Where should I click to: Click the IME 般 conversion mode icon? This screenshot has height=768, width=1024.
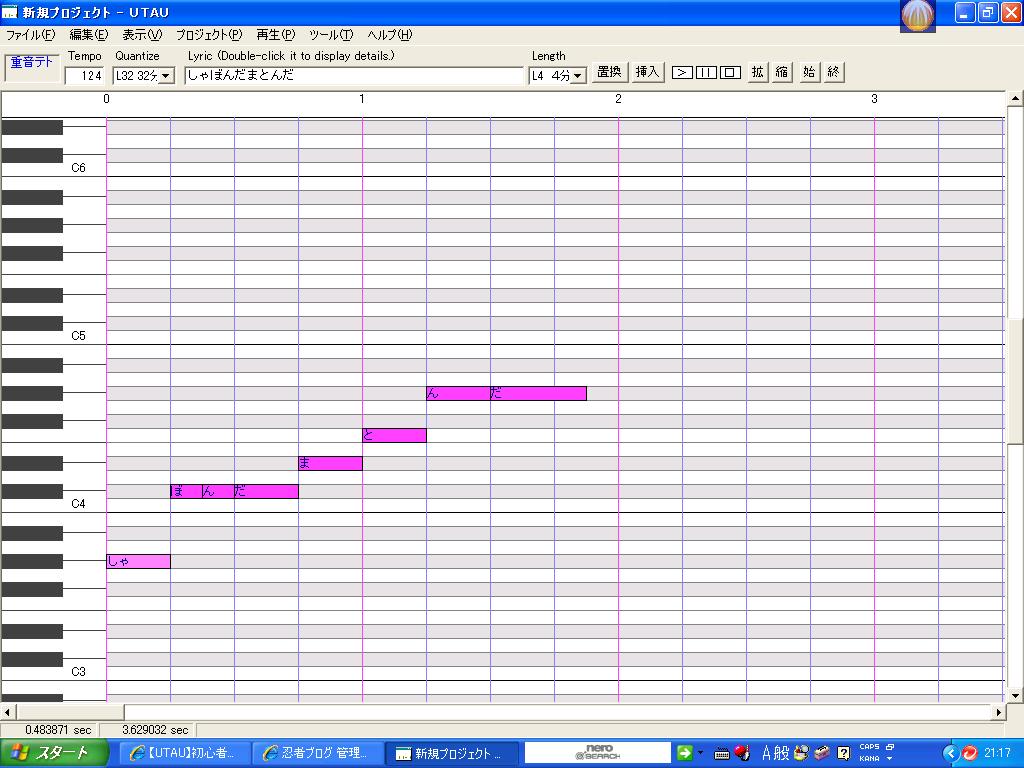pos(782,754)
